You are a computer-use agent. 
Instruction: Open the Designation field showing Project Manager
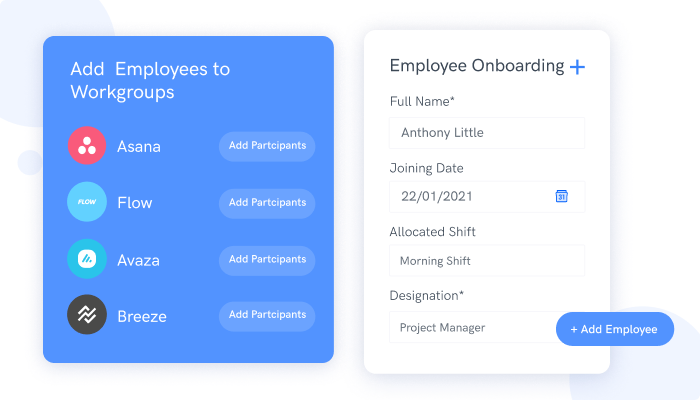pyautogui.click(x=473, y=327)
